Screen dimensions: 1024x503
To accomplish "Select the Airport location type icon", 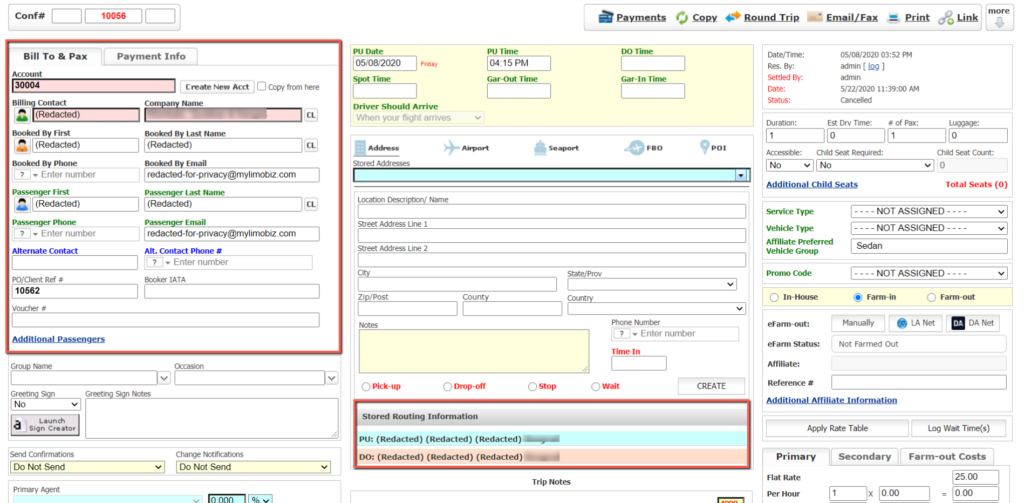I will [x=451, y=147].
